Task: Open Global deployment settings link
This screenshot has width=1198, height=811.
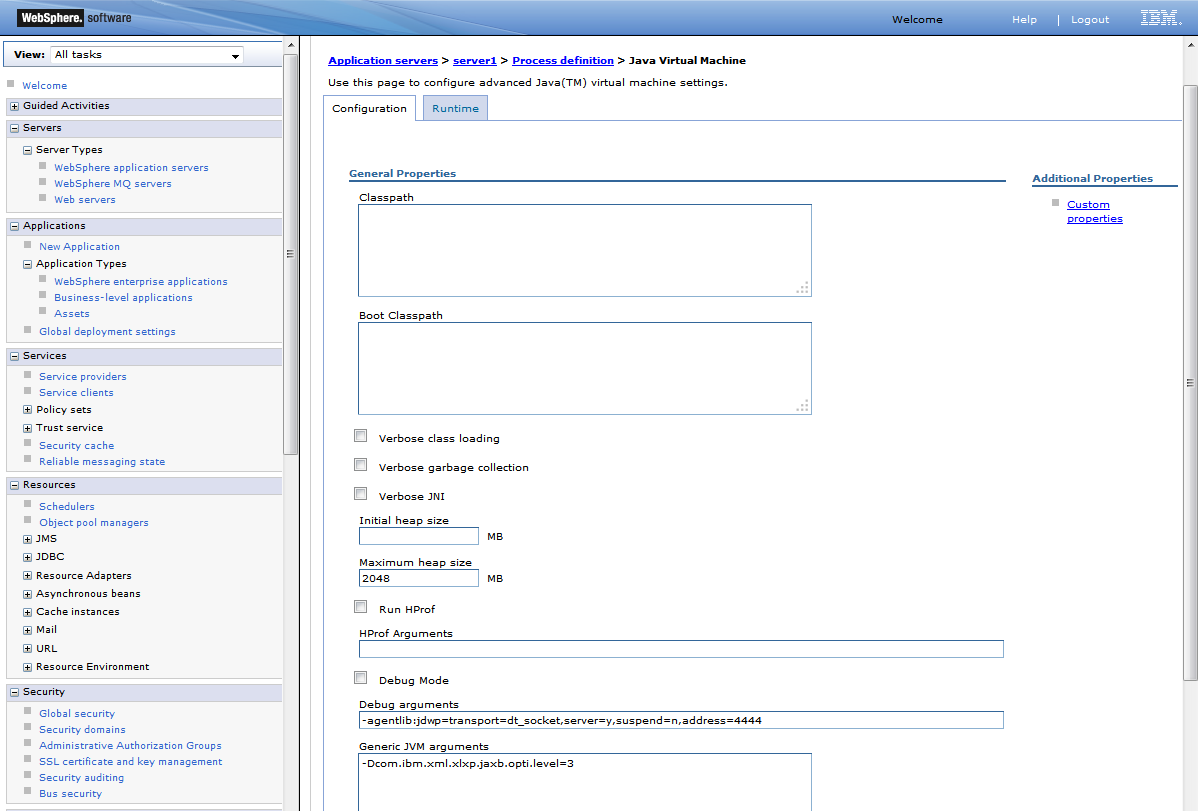Action: tap(108, 332)
